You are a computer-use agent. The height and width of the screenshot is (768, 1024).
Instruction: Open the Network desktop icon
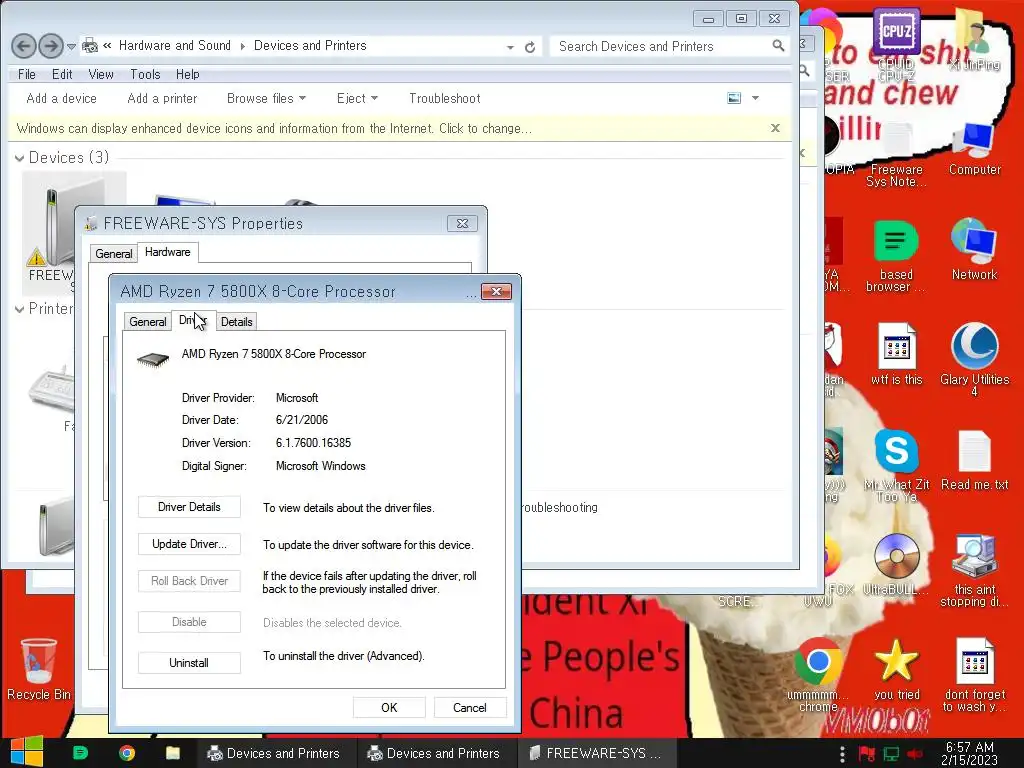click(974, 249)
